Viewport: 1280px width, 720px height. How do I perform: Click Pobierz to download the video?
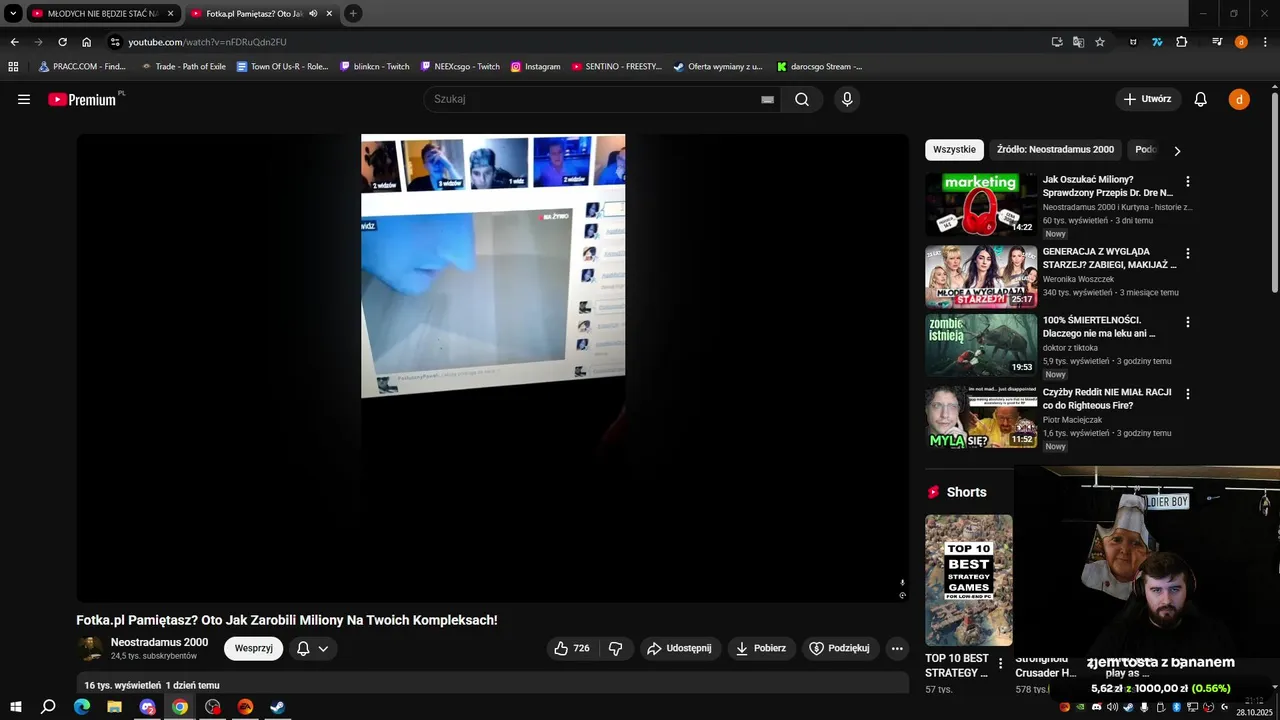click(761, 648)
